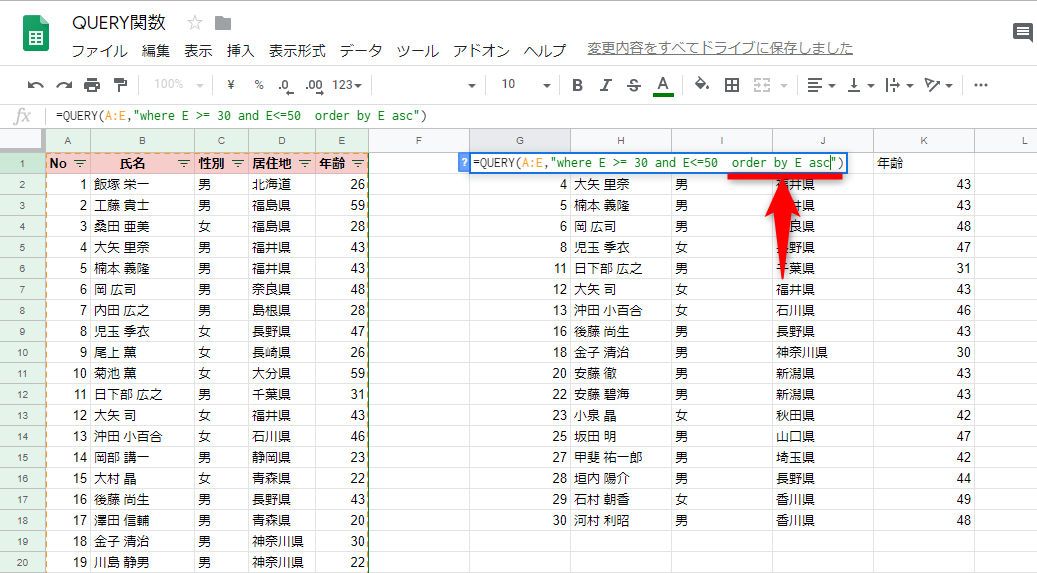Select column H header
This screenshot has height=573, width=1037.
tap(620, 140)
